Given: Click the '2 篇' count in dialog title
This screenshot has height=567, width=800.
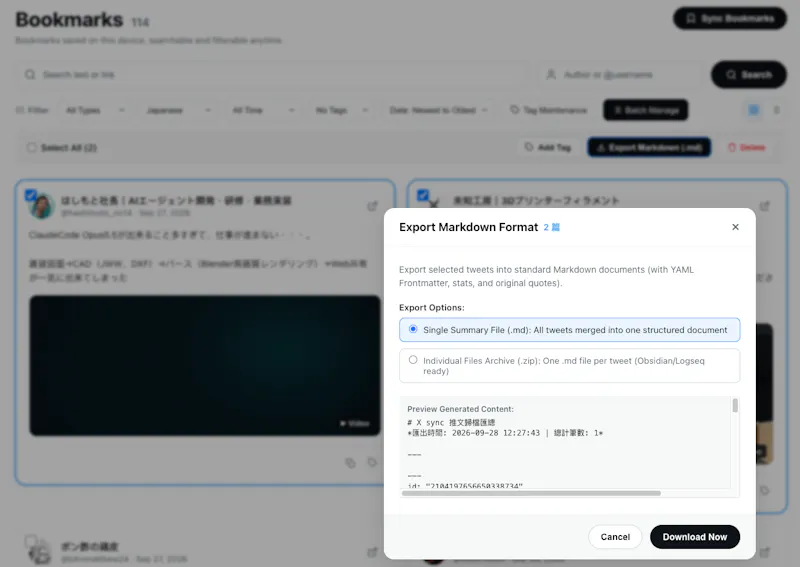Looking at the screenshot, I should tap(552, 227).
